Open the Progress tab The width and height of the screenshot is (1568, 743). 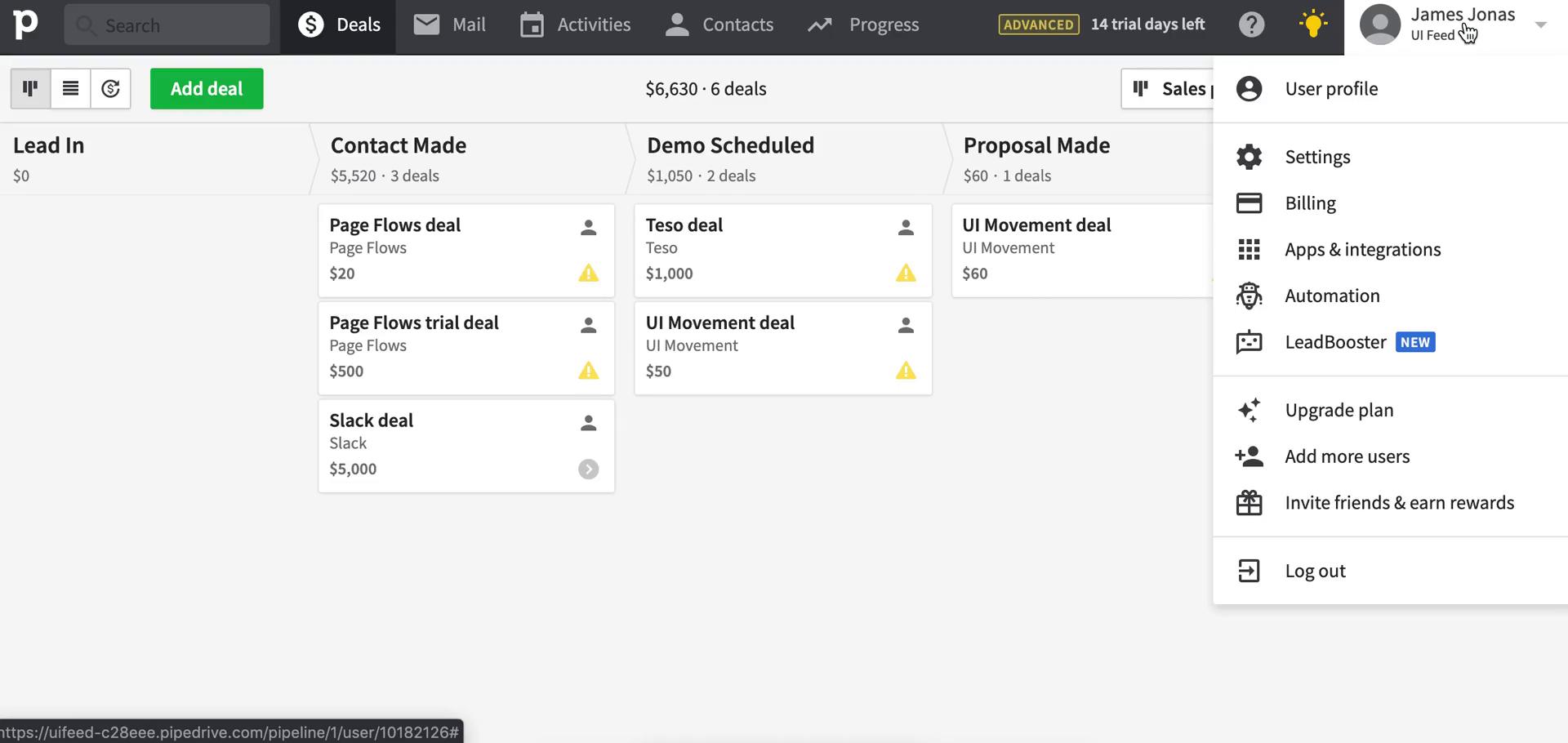point(863,25)
